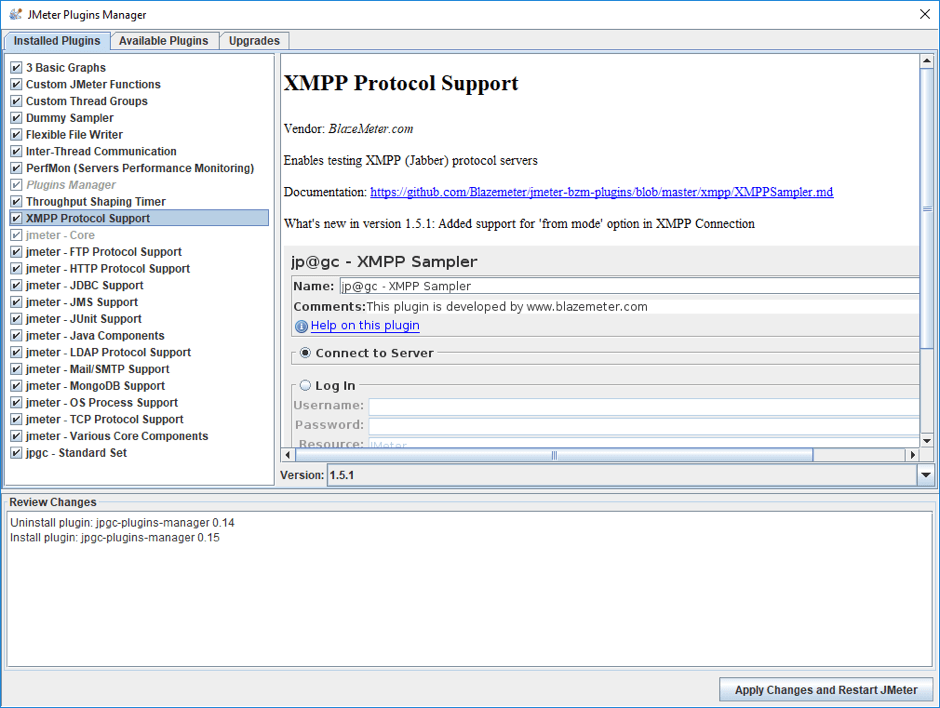
Task: Click the vertical scrollbar thumb of description
Action: 927,208
